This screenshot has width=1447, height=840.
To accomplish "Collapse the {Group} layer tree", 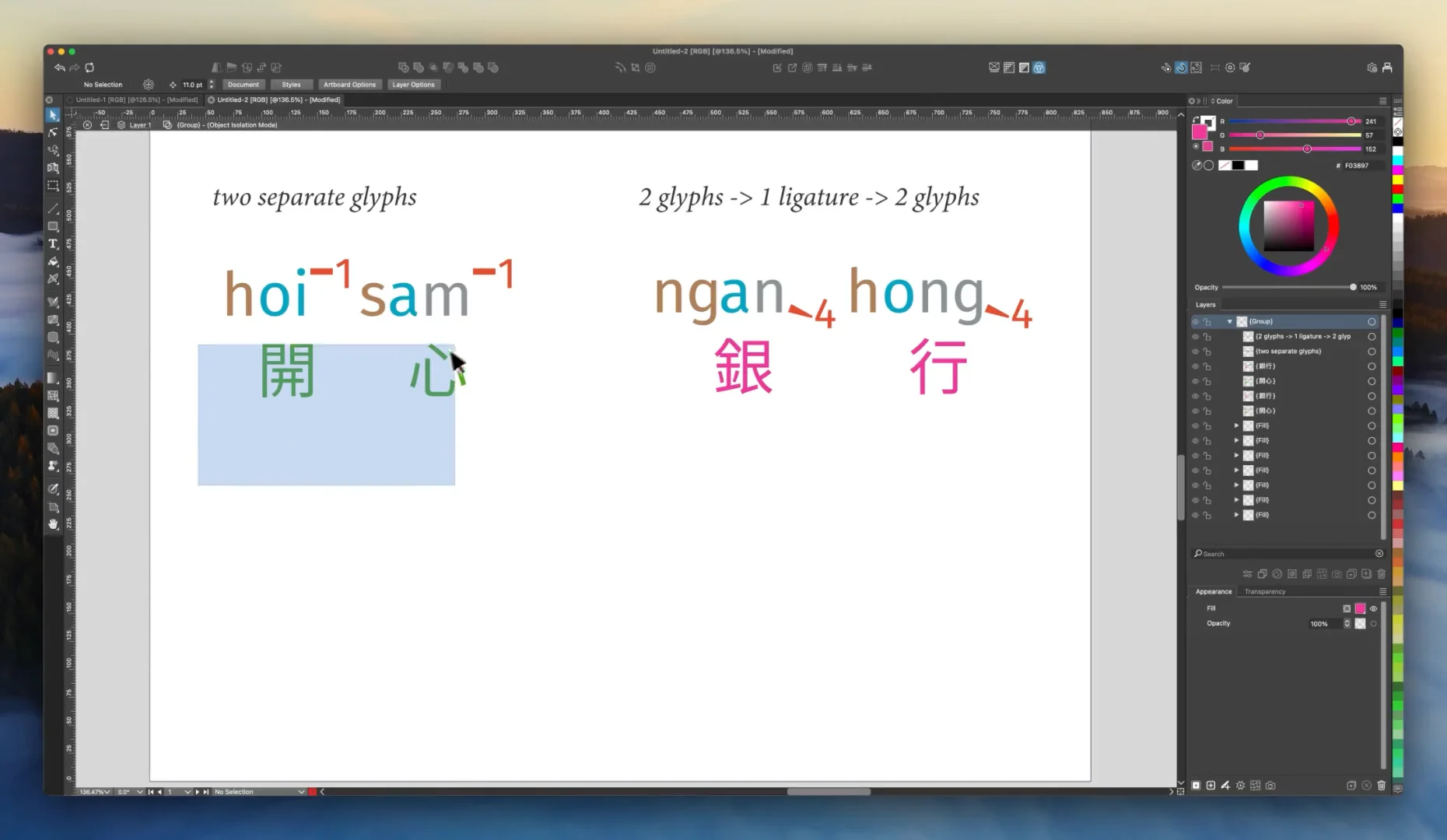I will point(1230,321).
